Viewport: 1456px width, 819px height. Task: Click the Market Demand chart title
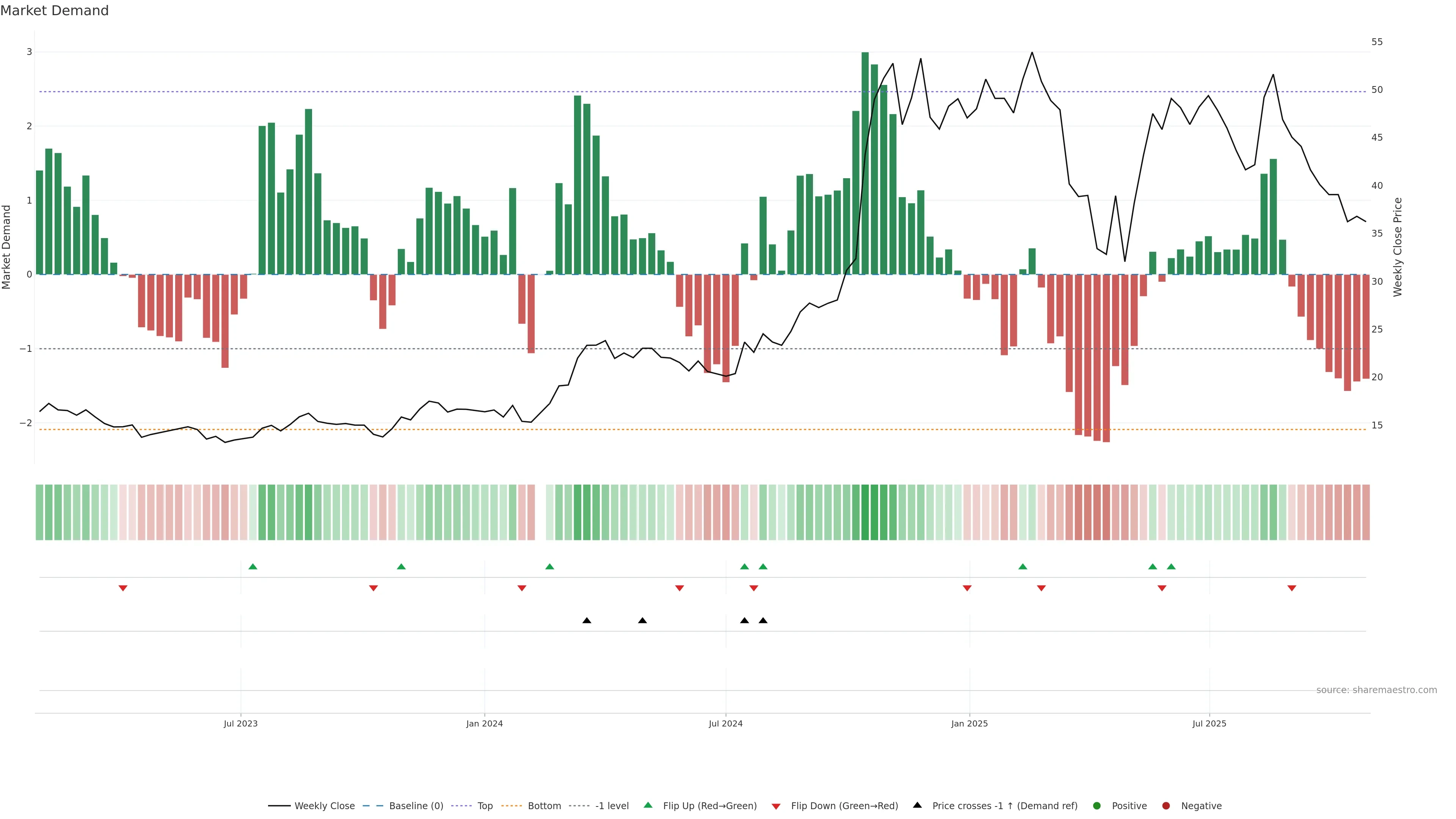[x=54, y=11]
